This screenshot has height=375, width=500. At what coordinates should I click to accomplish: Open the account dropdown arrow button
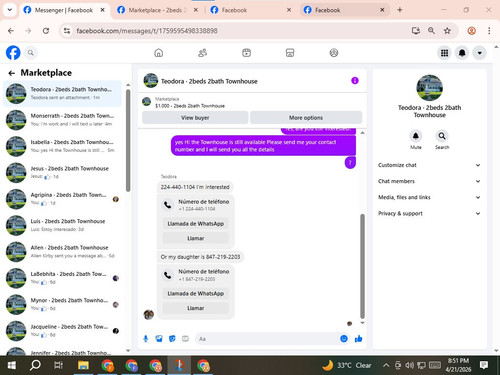pos(479,53)
